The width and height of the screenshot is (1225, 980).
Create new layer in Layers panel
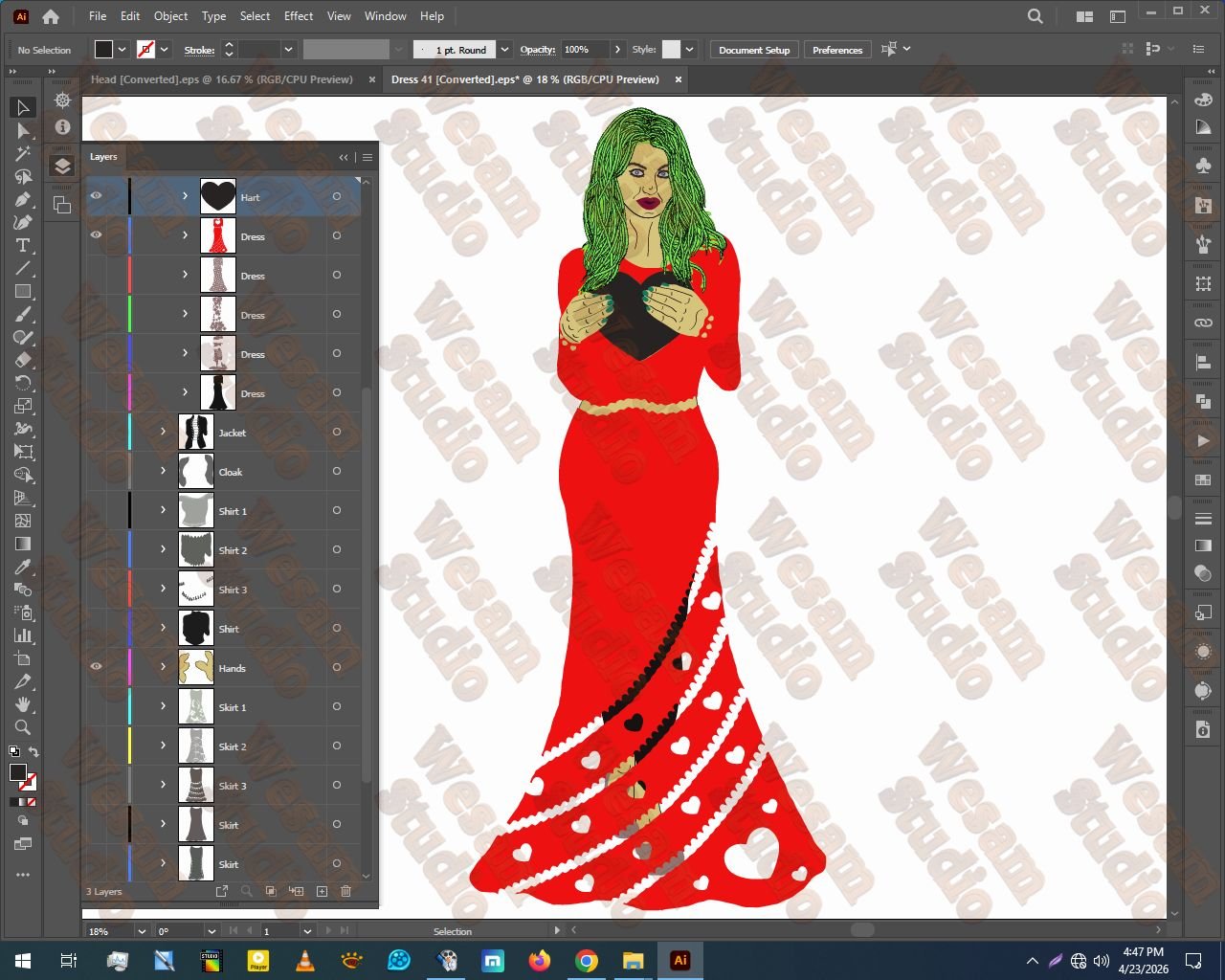322,891
